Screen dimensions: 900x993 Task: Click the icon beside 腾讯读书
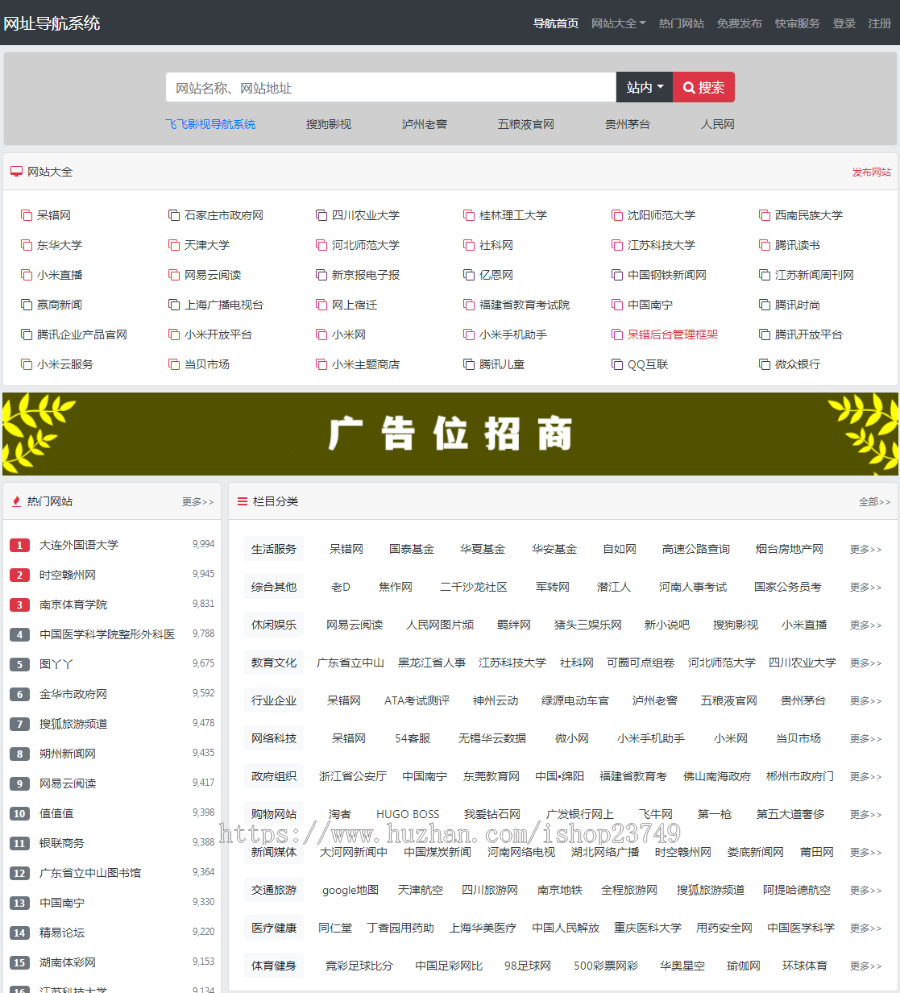[x=764, y=245]
